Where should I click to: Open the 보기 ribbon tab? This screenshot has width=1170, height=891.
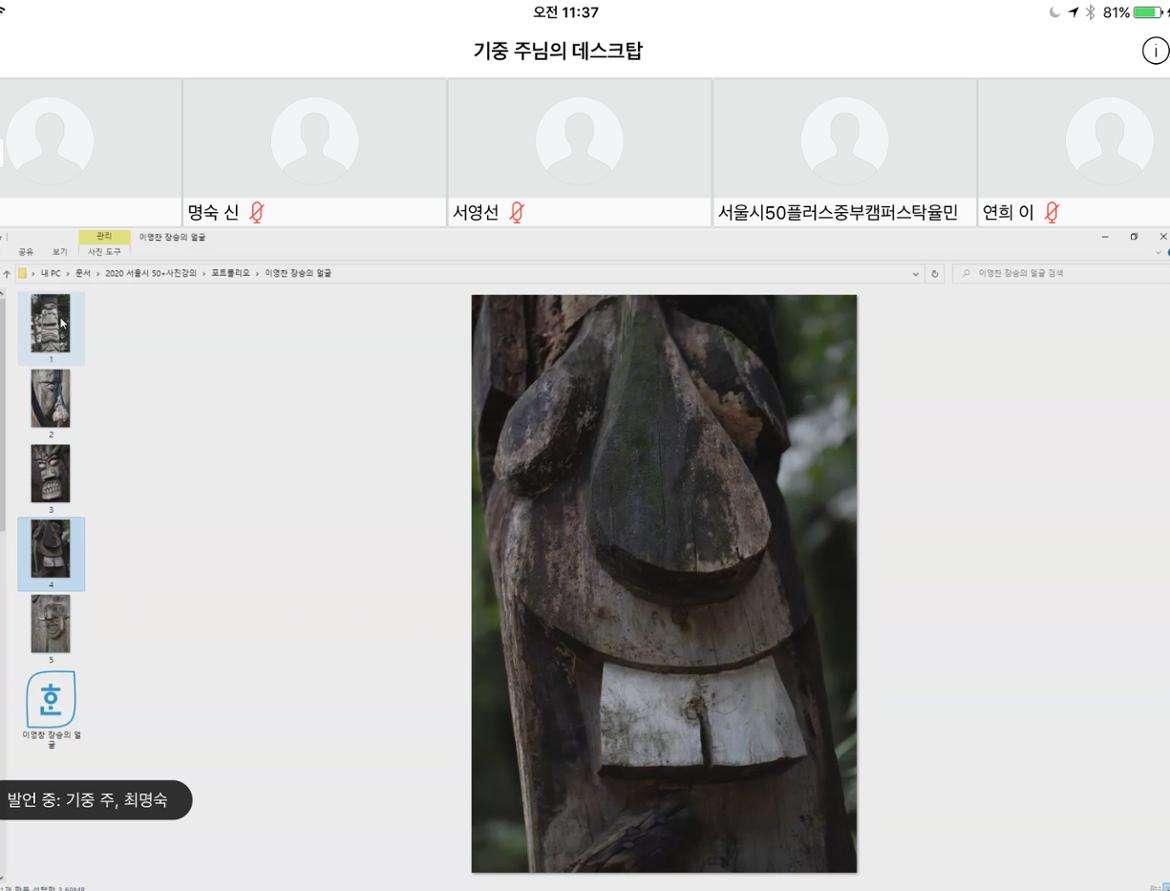(x=60, y=252)
